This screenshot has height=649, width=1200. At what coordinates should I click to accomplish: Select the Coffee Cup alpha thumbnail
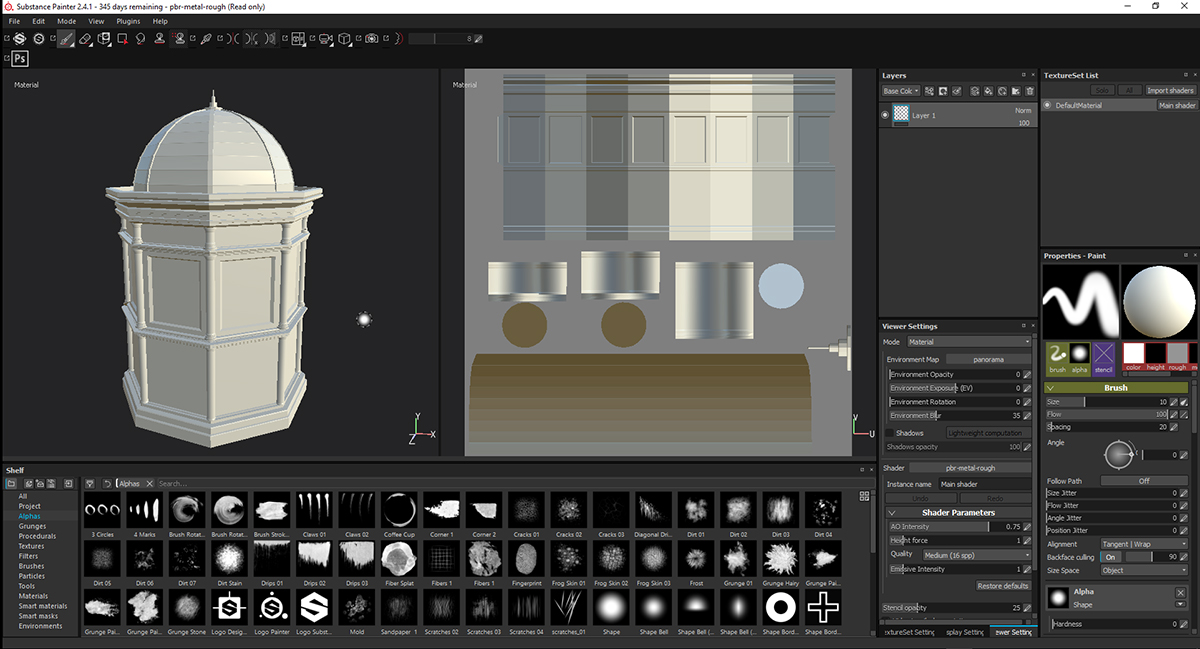tap(400, 510)
